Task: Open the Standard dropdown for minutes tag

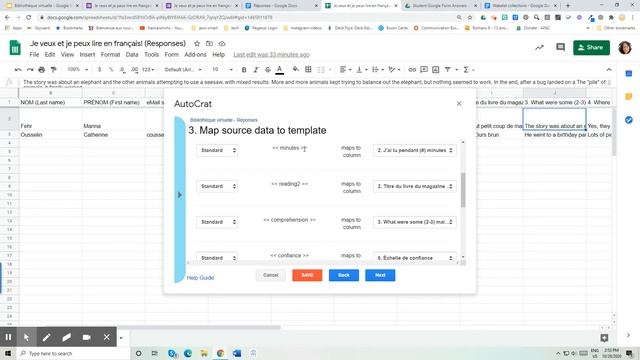Action: (217, 150)
